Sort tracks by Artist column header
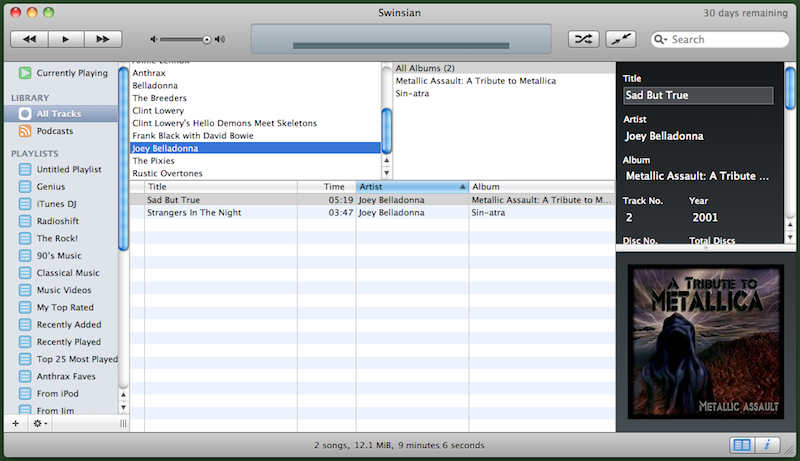This screenshot has height=461, width=800. [411, 187]
